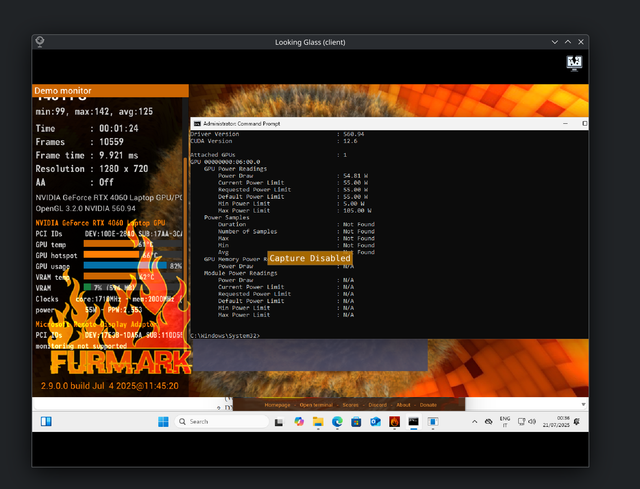Click the About link in FurMark
The width and height of the screenshot is (640, 489).
click(x=403, y=405)
